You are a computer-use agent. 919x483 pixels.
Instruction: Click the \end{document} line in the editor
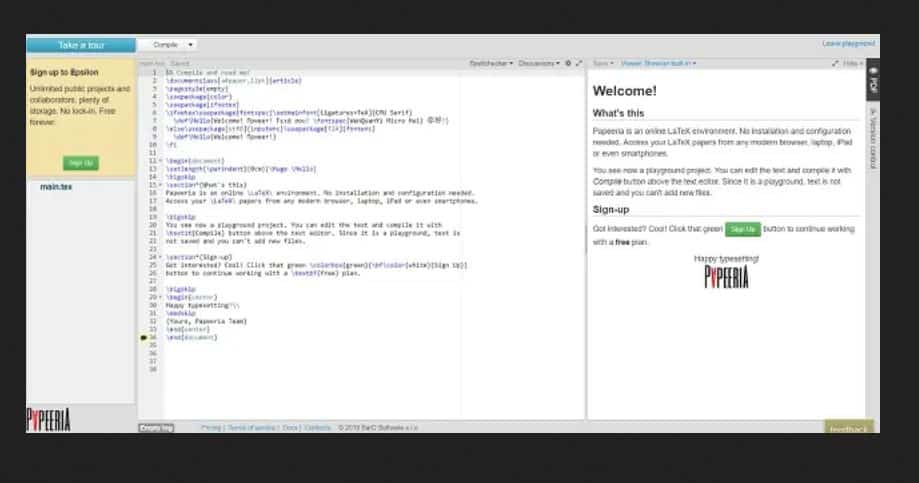point(191,338)
